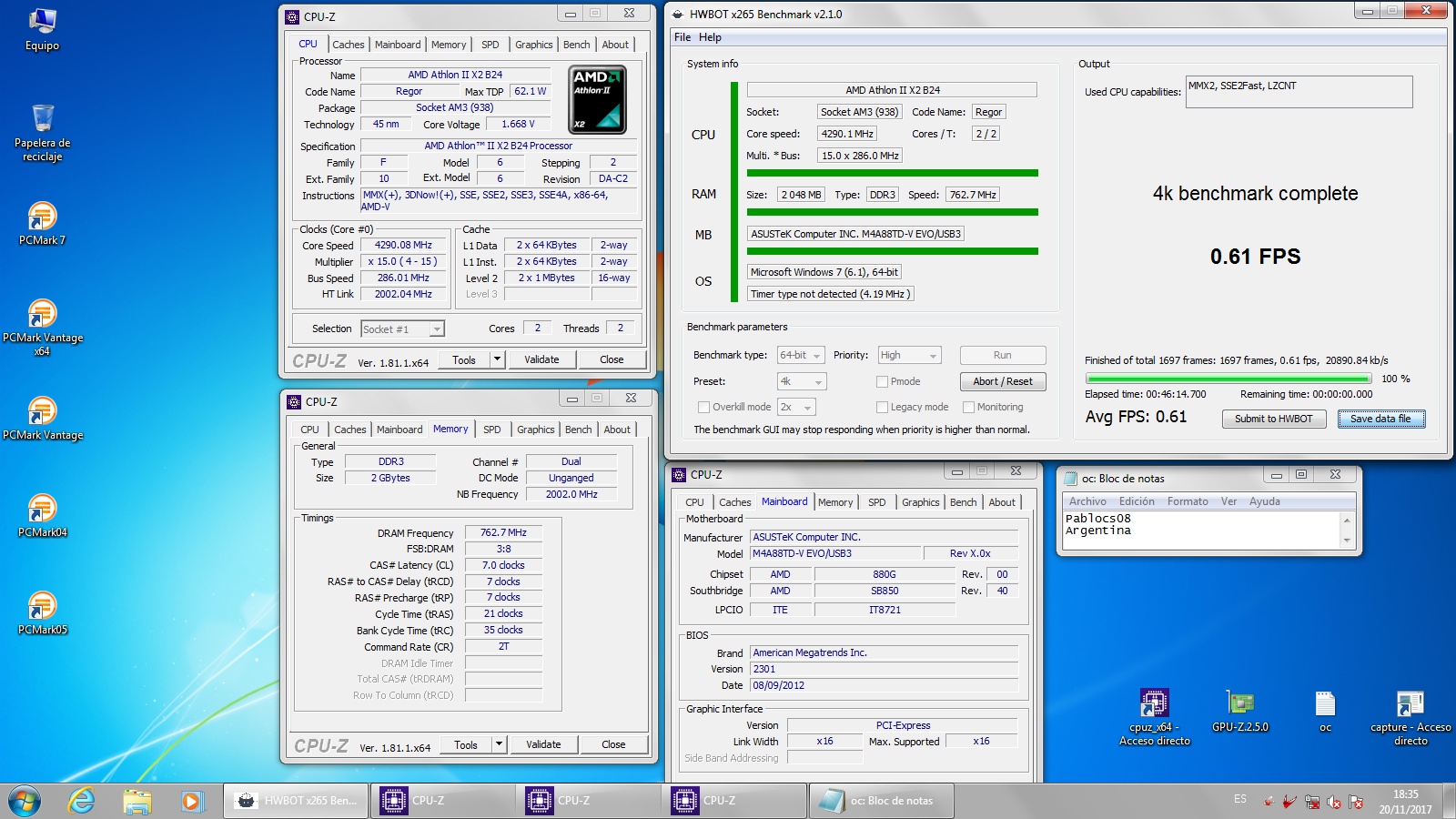The image size is (1456, 819).
Task: Open Papelera de reciclaje icon
Action: coord(42,132)
